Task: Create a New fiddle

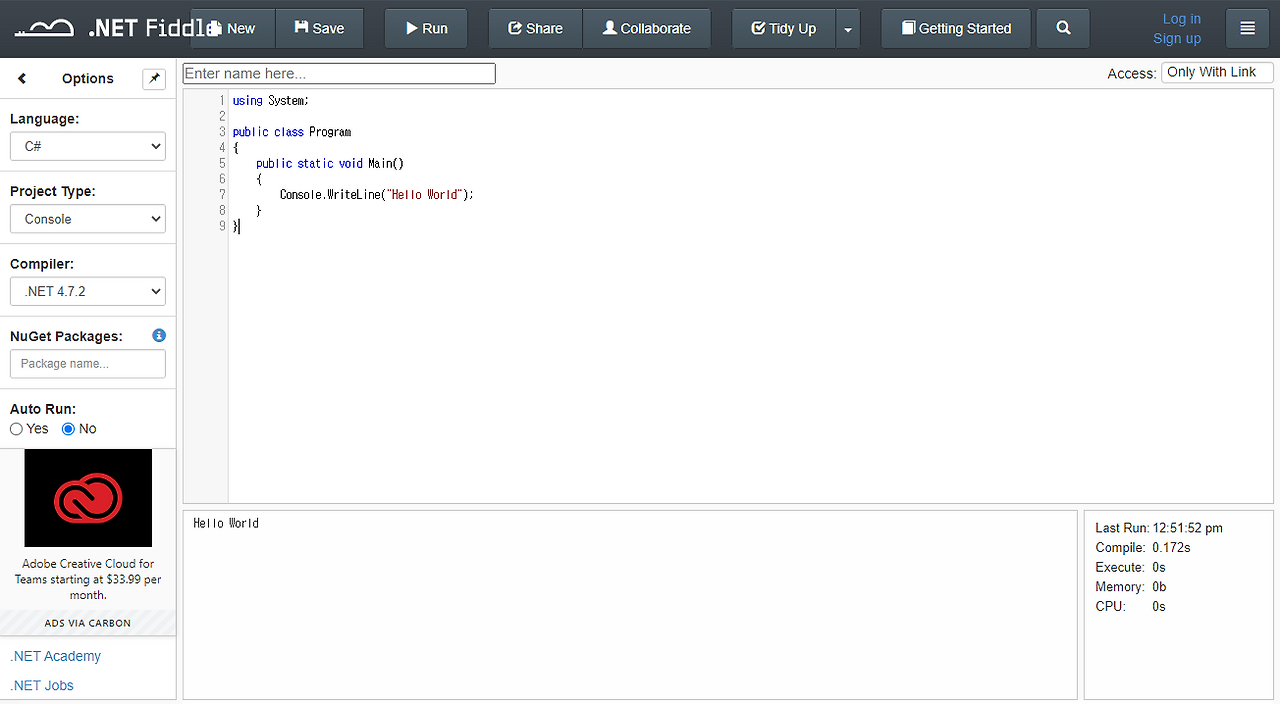Action: (232, 27)
